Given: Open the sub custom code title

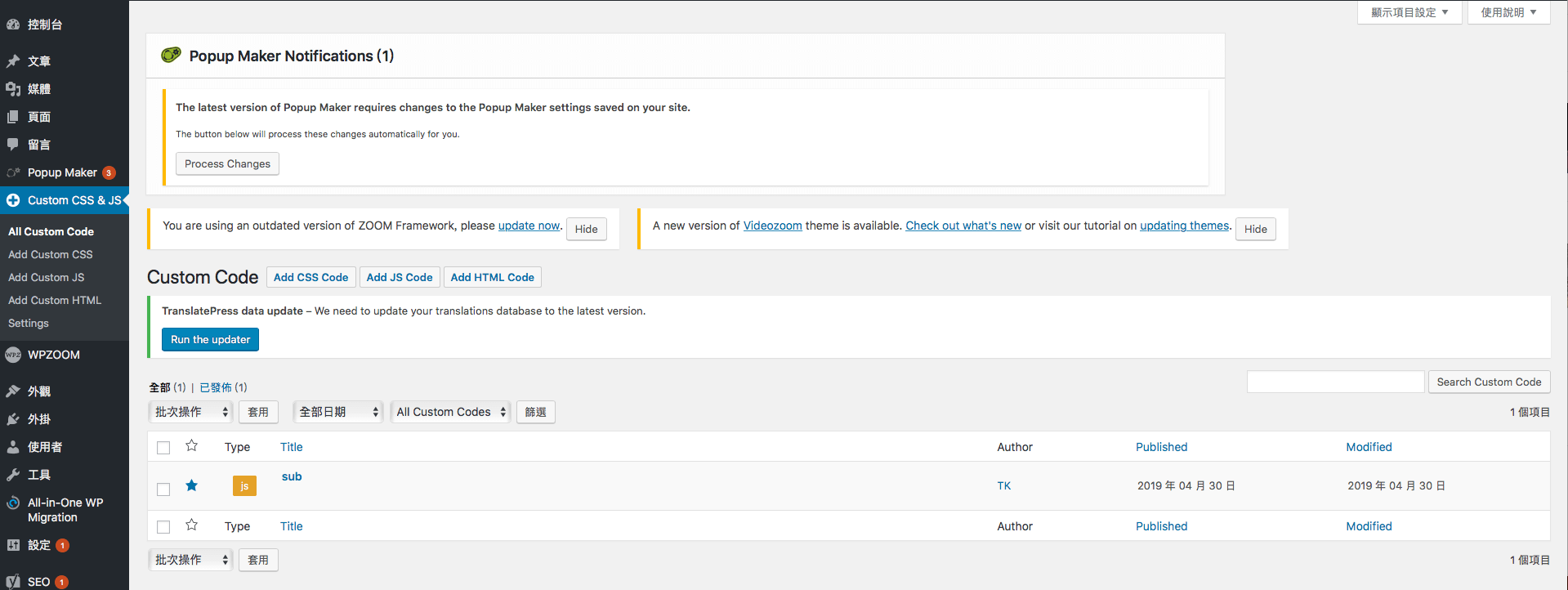Looking at the screenshot, I should [292, 476].
